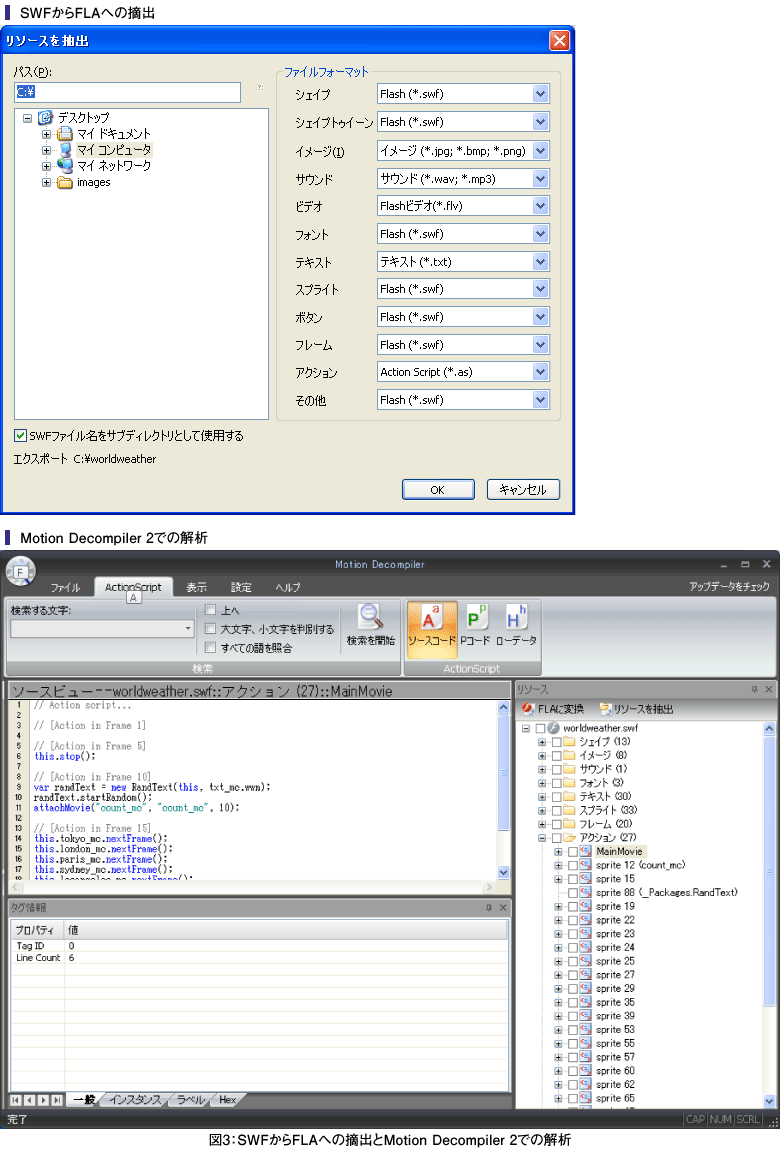Click the path input field showing C:¥
780x1150 pixels.
coord(127,92)
